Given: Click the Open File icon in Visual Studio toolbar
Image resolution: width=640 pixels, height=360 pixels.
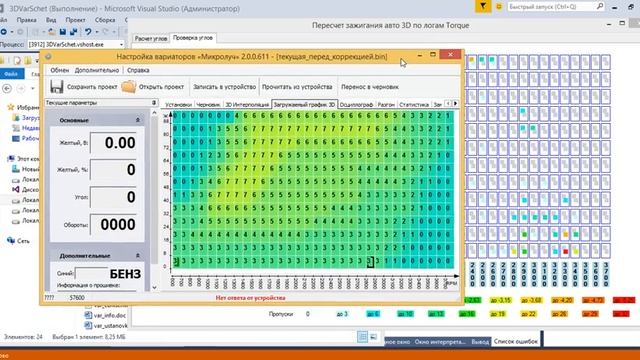Looking at the screenshot, I should click(x=52, y=31).
